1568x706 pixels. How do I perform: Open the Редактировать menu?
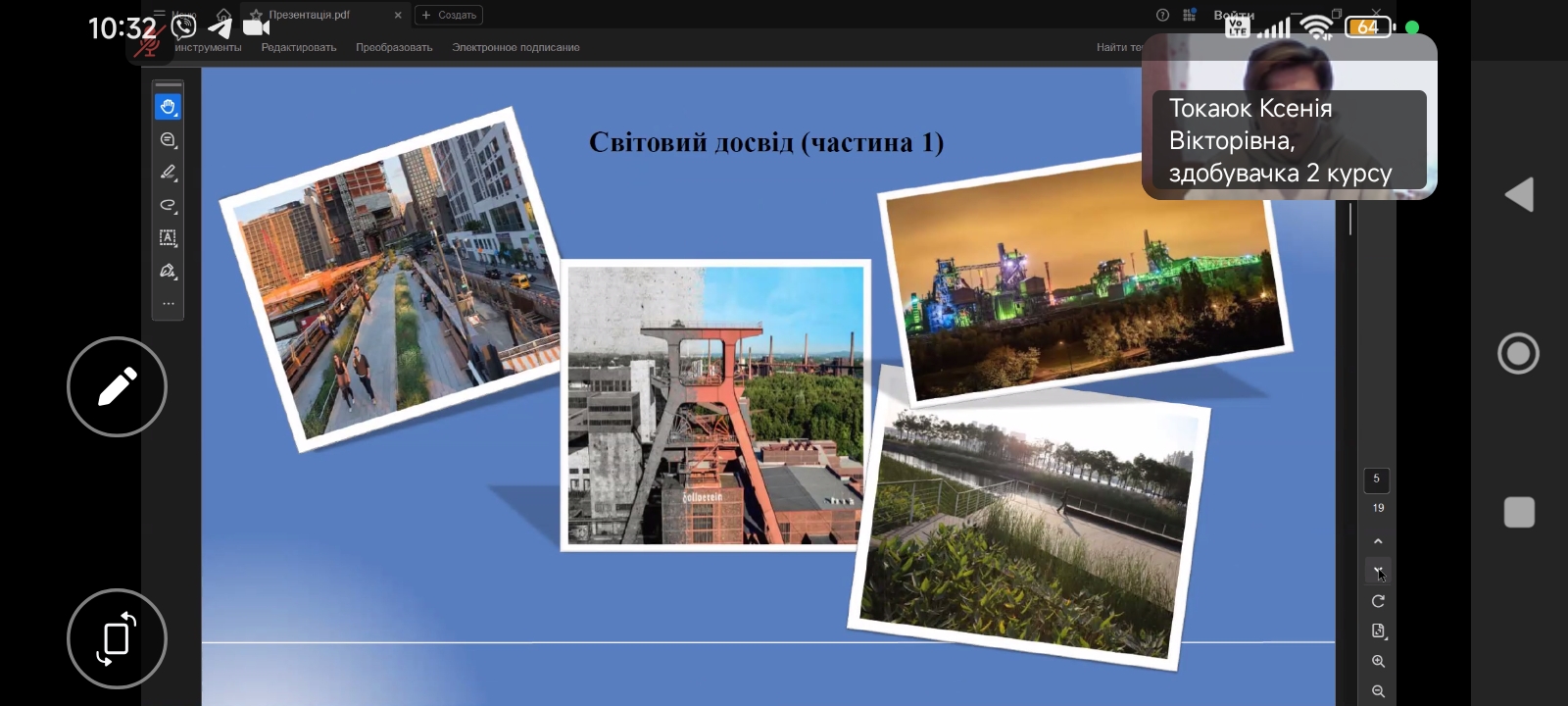pyautogui.click(x=298, y=47)
